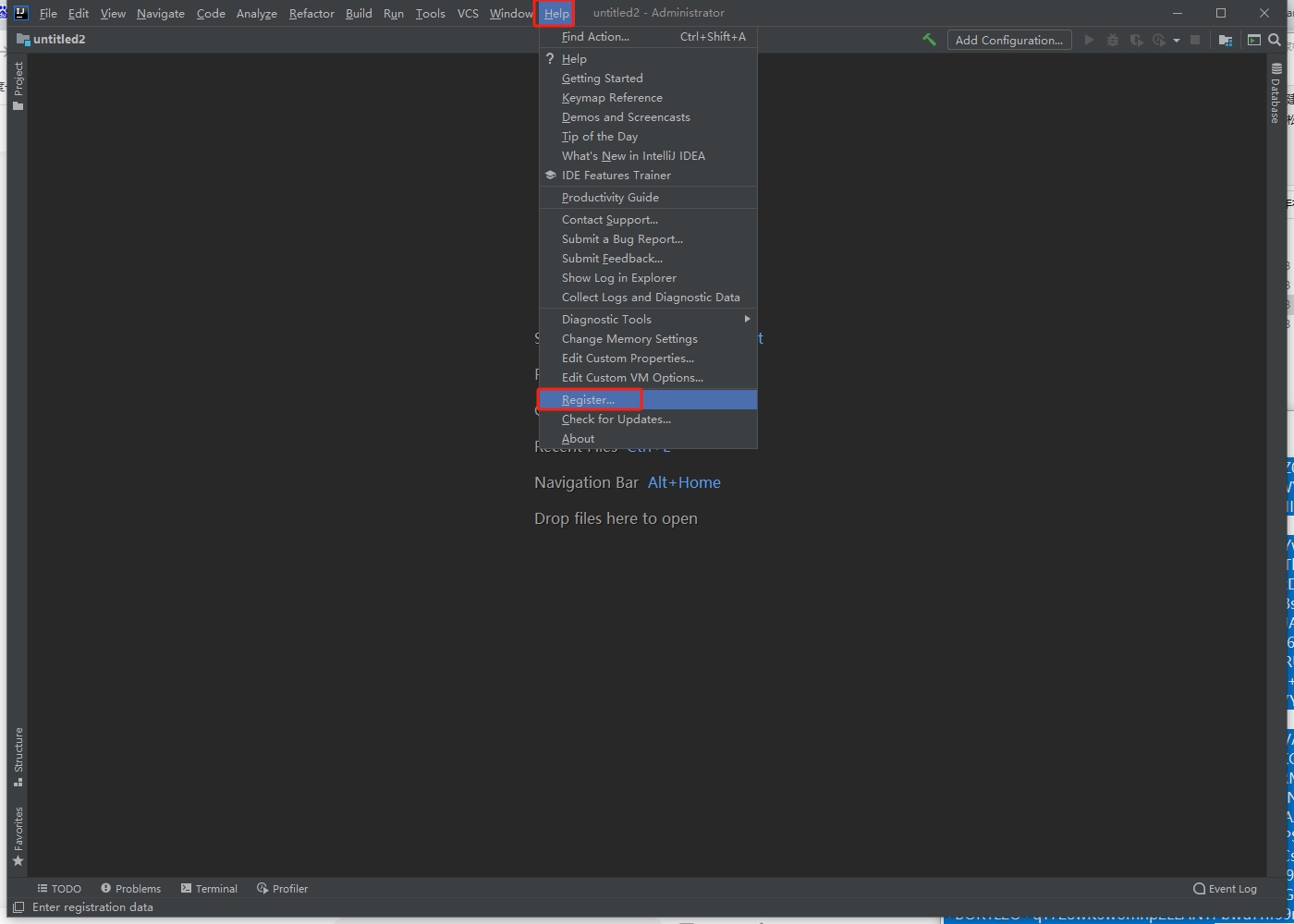This screenshot has height=924, width=1294.
Task: Click the Stop square icon
Action: click(1195, 40)
